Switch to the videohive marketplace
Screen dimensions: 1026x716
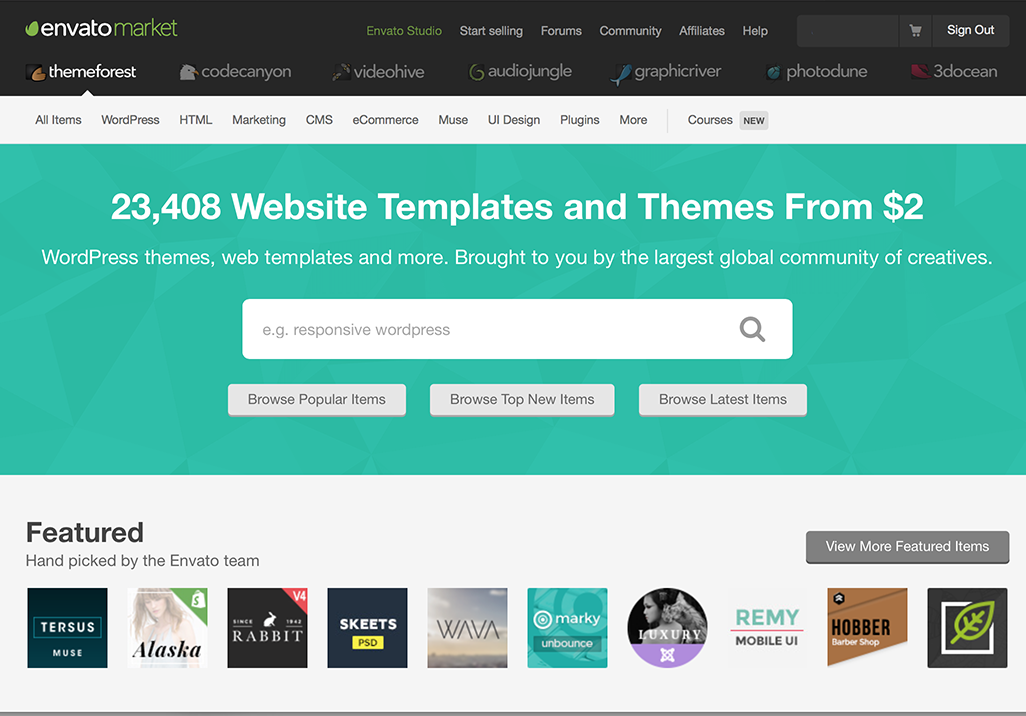[378, 71]
